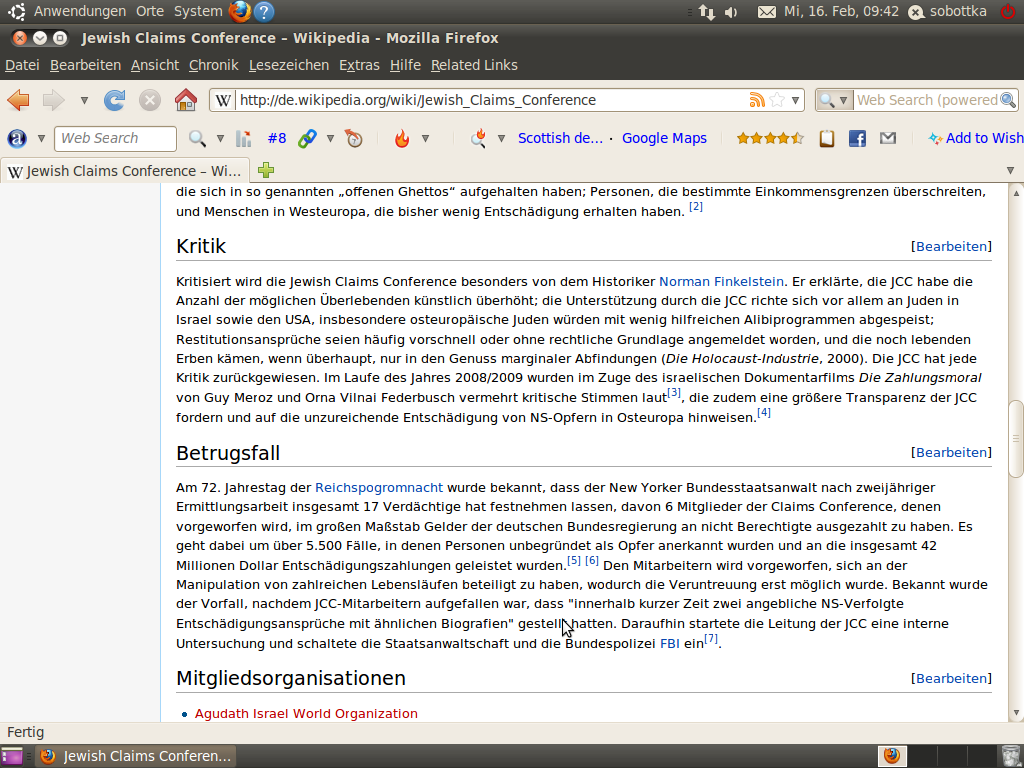Expand the Alexa logo dropdown arrow
The height and width of the screenshot is (768, 1024).
[x=41, y=138]
